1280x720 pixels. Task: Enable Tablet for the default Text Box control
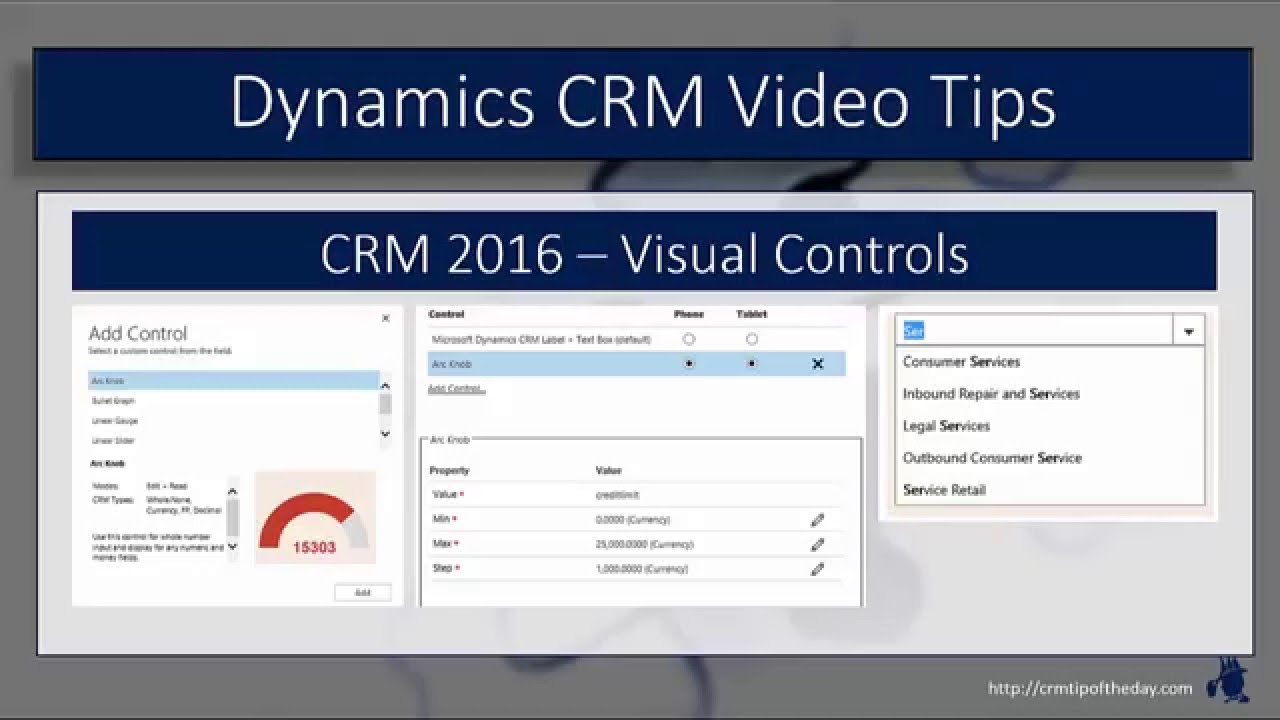tap(752, 339)
